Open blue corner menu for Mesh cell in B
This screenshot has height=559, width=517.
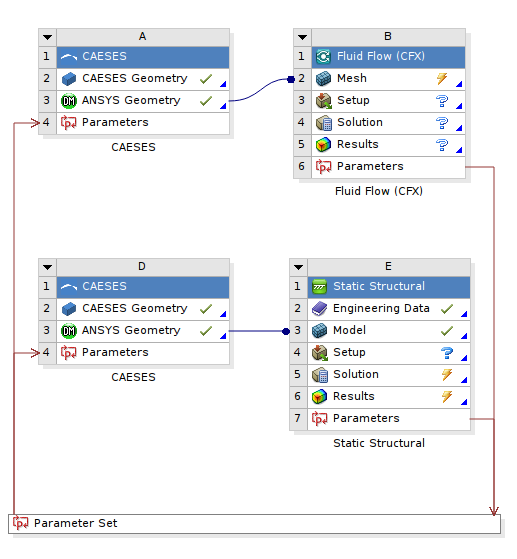(459, 84)
